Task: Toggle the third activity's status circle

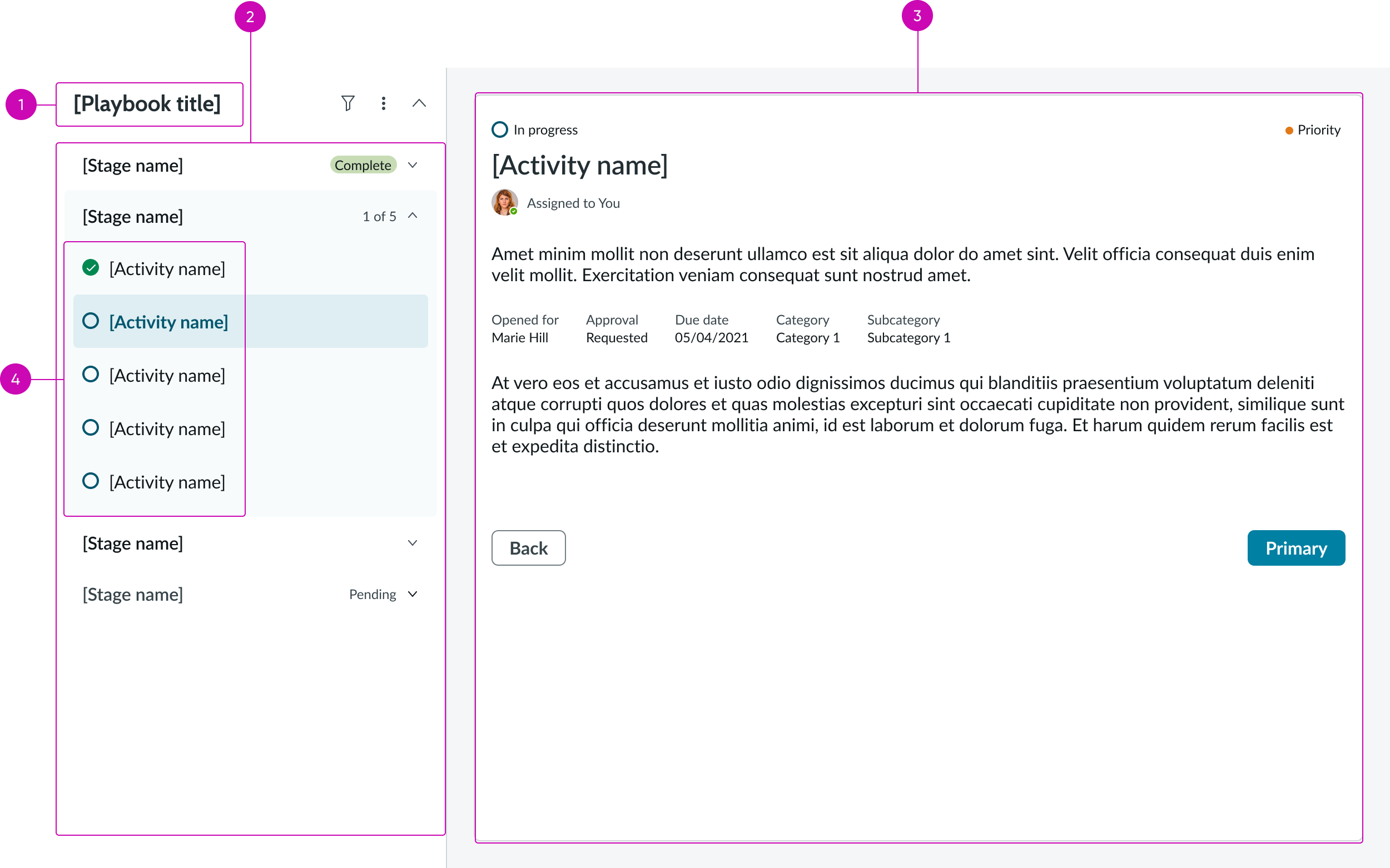Action: pyautogui.click(x=91, y=375)
